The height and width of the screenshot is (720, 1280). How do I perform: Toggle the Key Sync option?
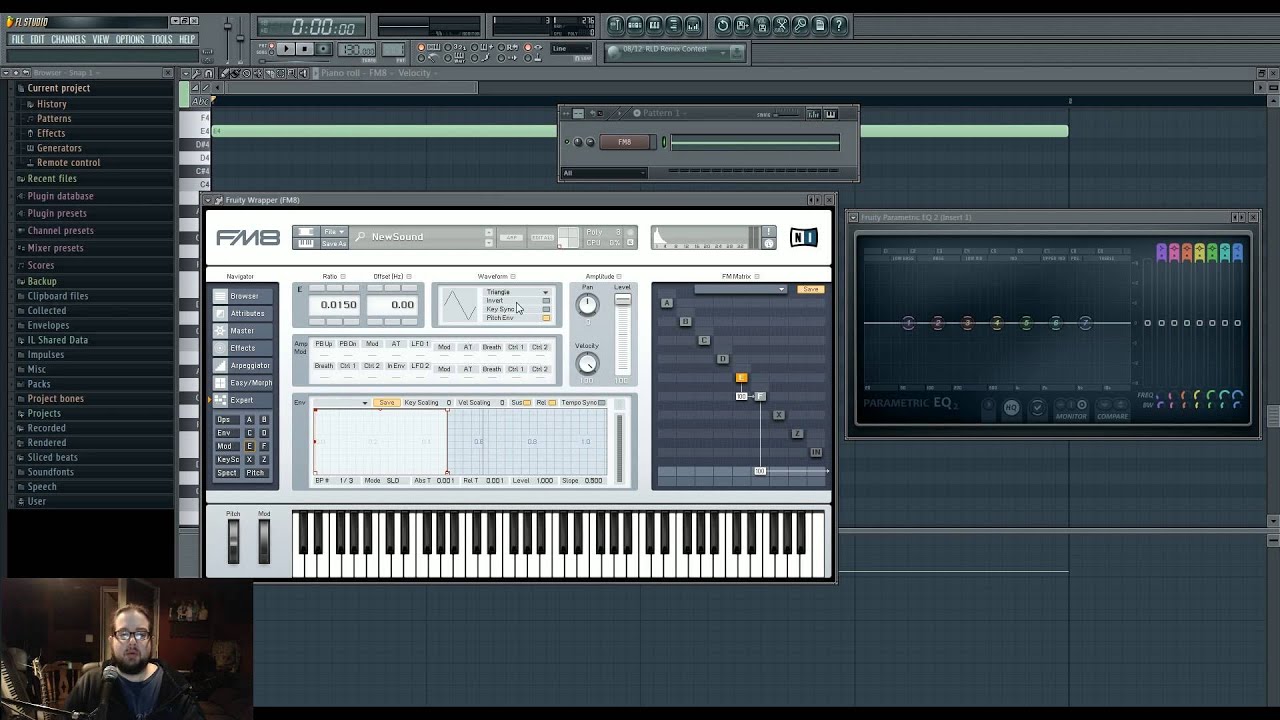[x=546, y=310]
